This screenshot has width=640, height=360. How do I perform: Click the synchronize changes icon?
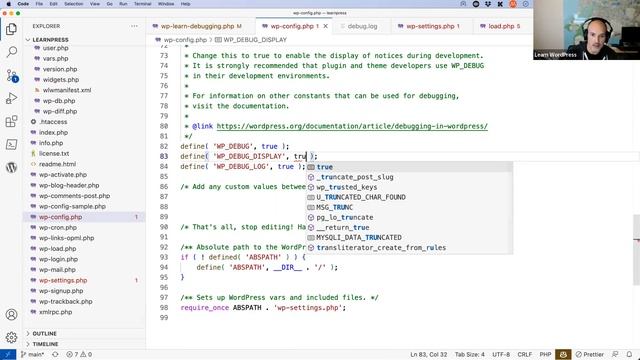click(56, 354)
